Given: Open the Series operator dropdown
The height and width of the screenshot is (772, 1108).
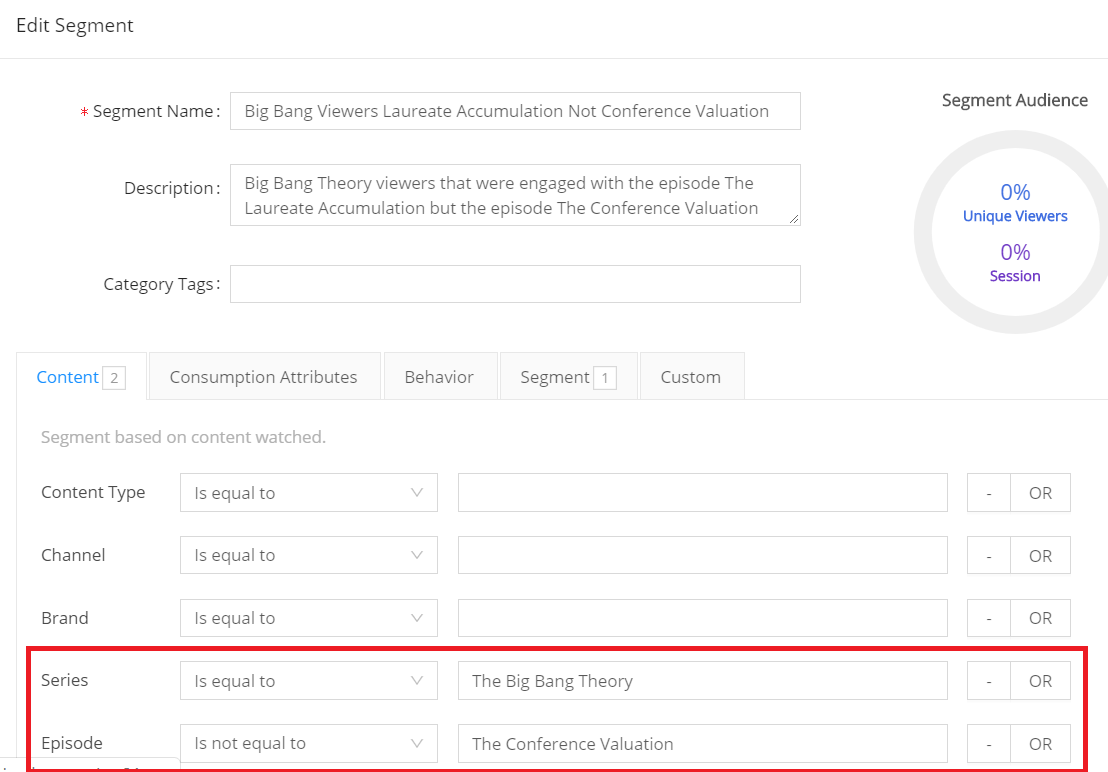Looking at the screenshot, I should point(309,681).
